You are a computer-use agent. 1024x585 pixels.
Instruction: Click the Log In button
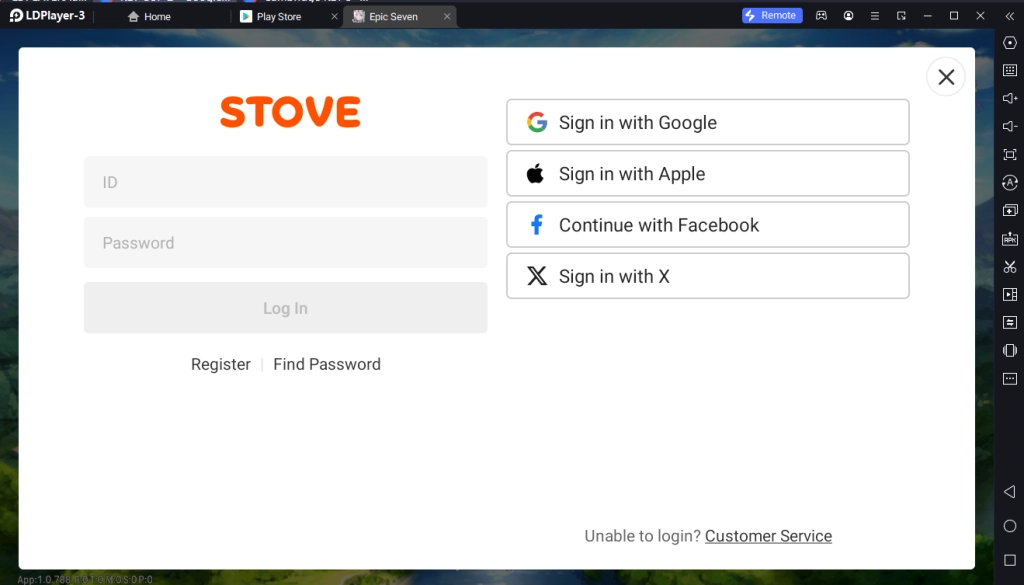tap(285, 308)
